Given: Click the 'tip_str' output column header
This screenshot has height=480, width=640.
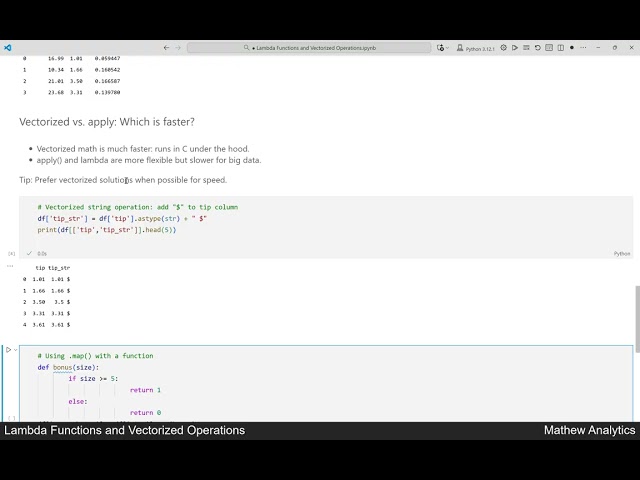Looking at the screenshot, I should [x=59, y=268].
